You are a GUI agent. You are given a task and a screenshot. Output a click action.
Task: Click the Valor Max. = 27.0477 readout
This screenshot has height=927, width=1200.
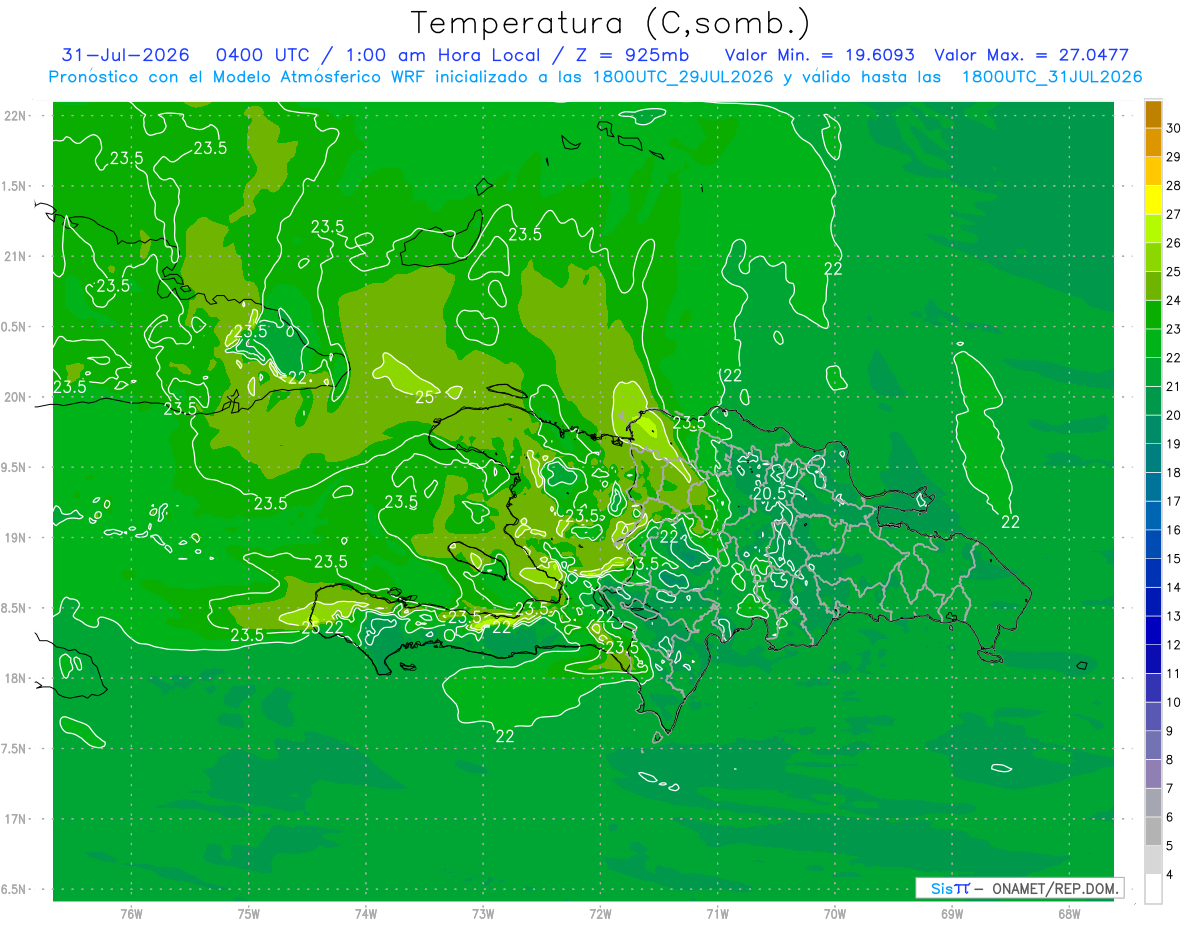tap(1031, 55)
